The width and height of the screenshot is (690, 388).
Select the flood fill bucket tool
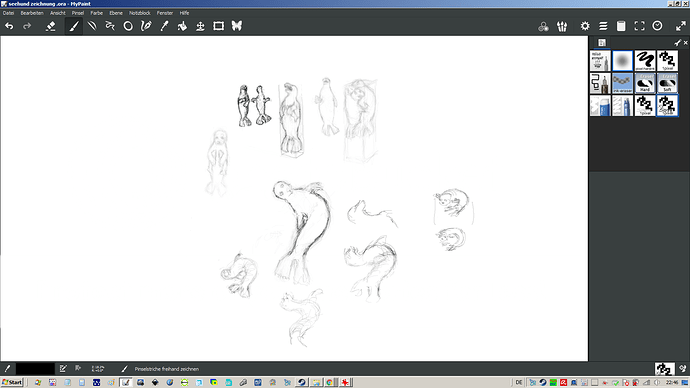pyautogui.click(x=182, y=26)
